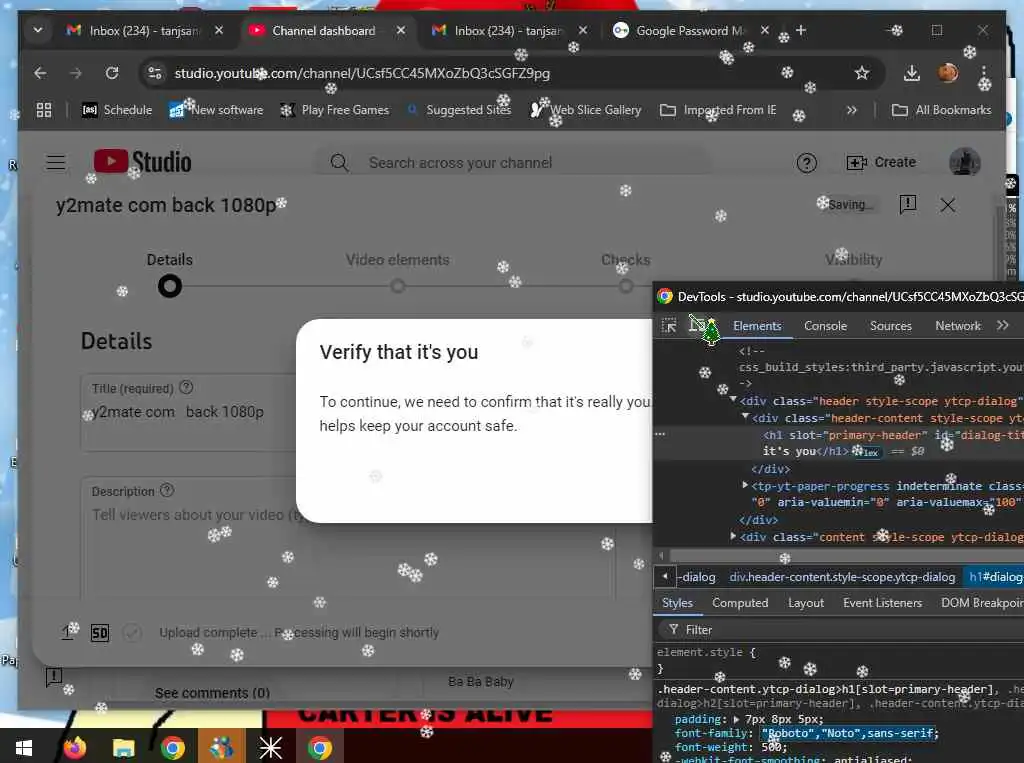Click upload status arrow icon
The width and height of the screenshot is (1024, 763).
67,632
